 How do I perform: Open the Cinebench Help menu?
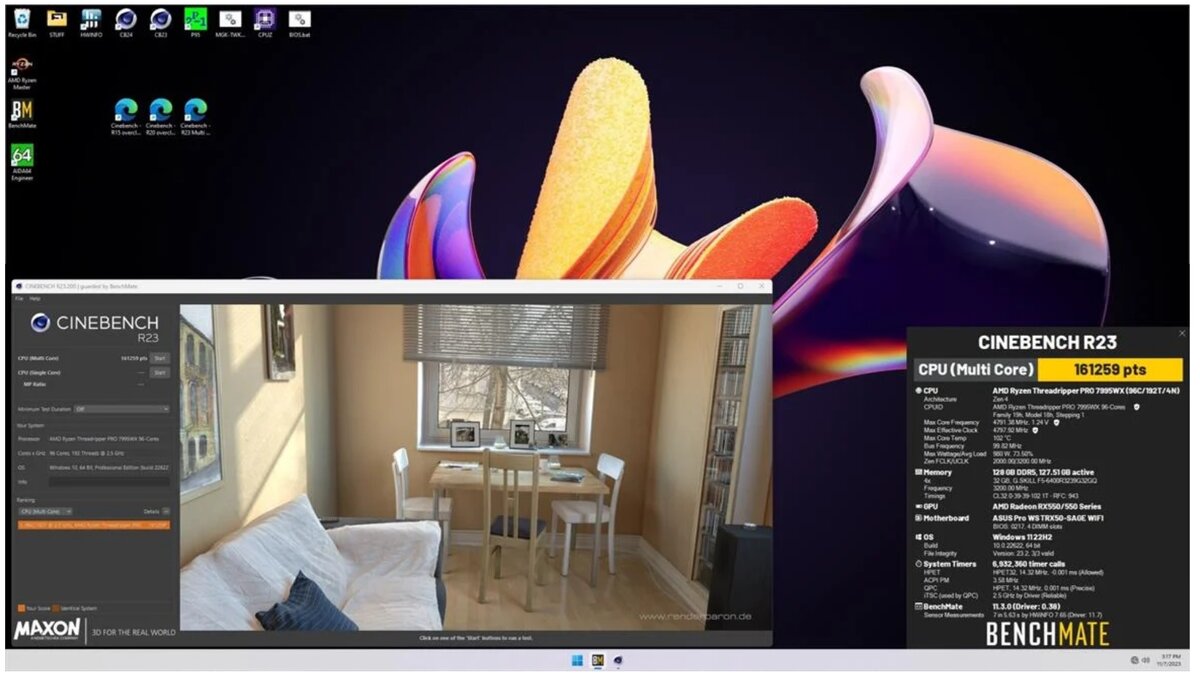coord(35,298)
